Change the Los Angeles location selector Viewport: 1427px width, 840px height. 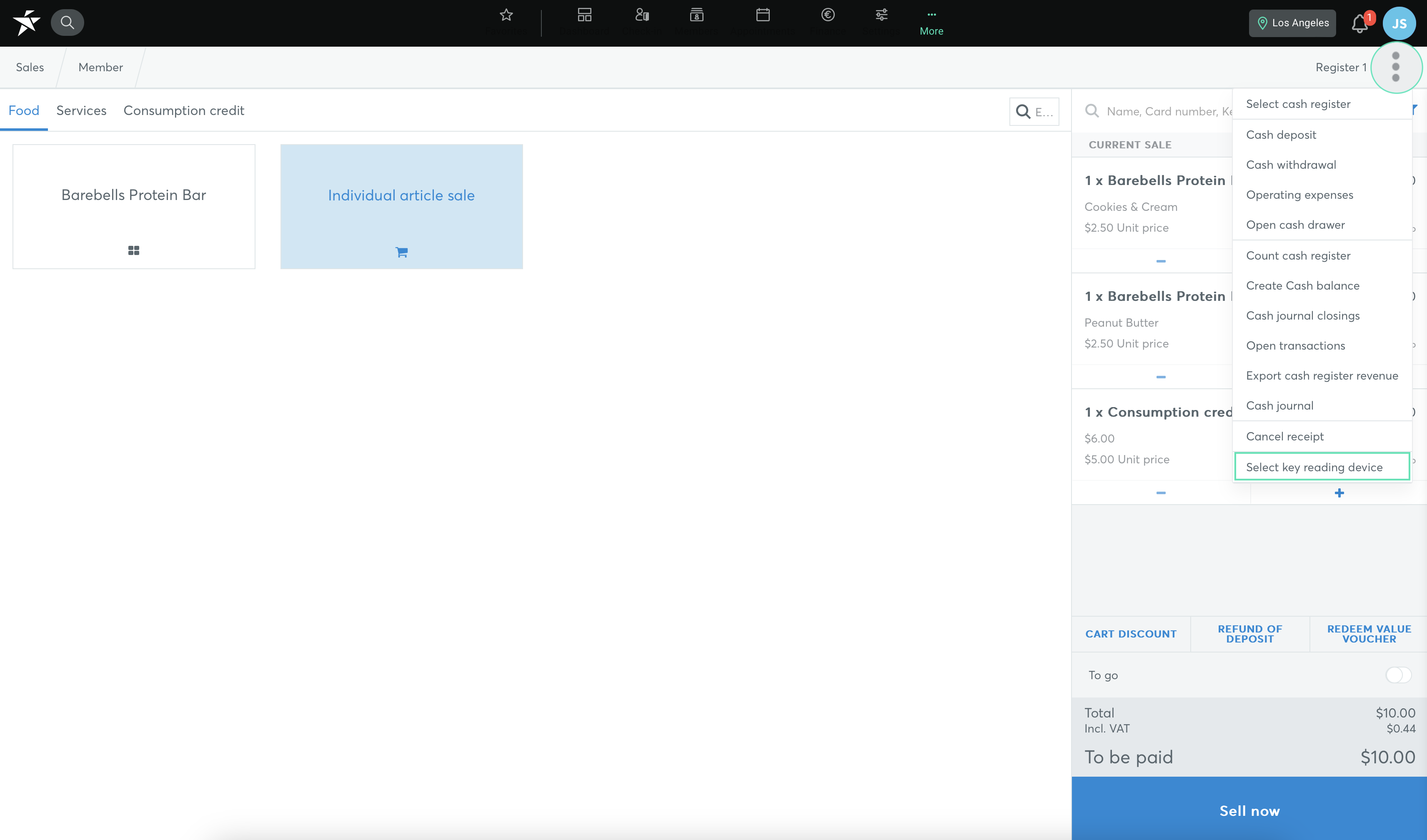1292,23
